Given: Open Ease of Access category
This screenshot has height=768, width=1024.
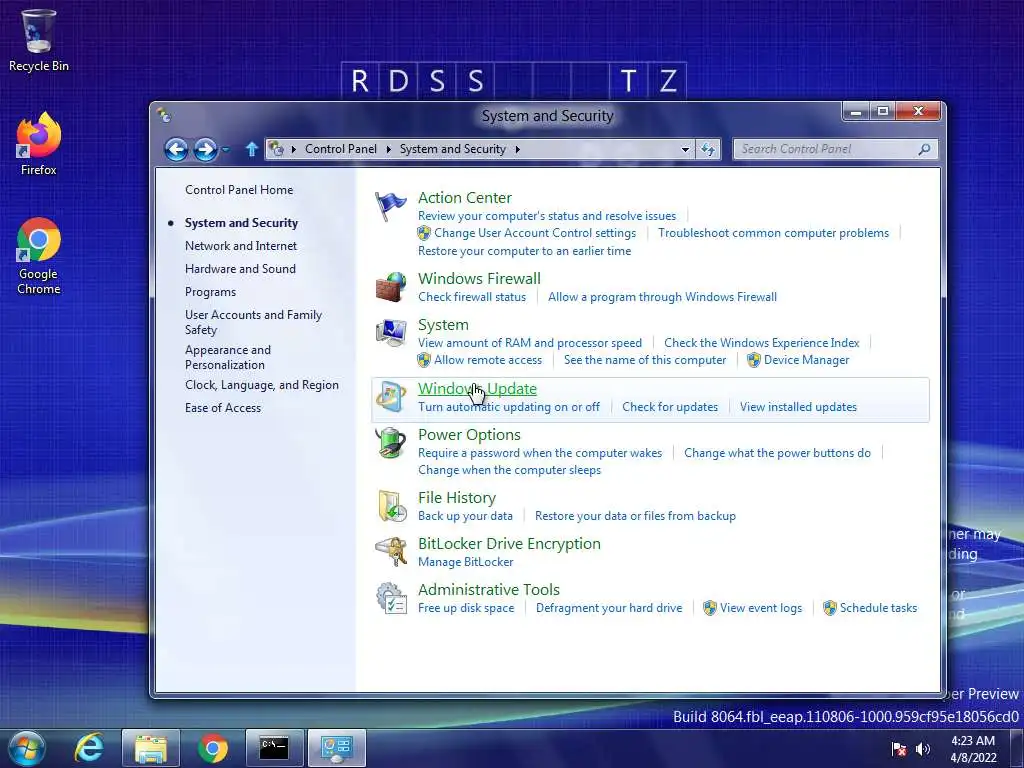Looking at the screenshot, I should pyautogui.click(x=223, y=408).
